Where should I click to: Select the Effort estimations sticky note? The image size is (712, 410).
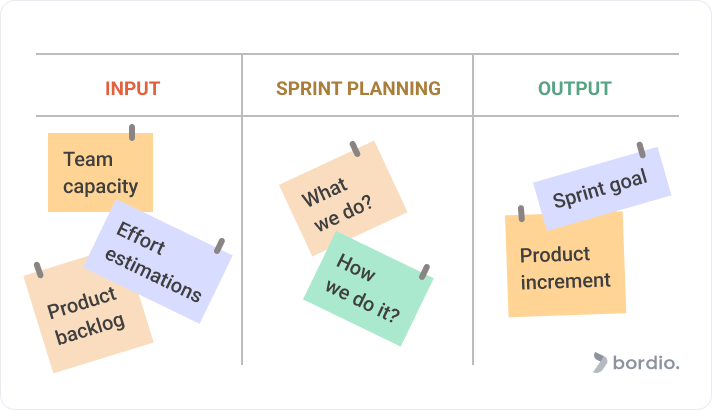160,265
